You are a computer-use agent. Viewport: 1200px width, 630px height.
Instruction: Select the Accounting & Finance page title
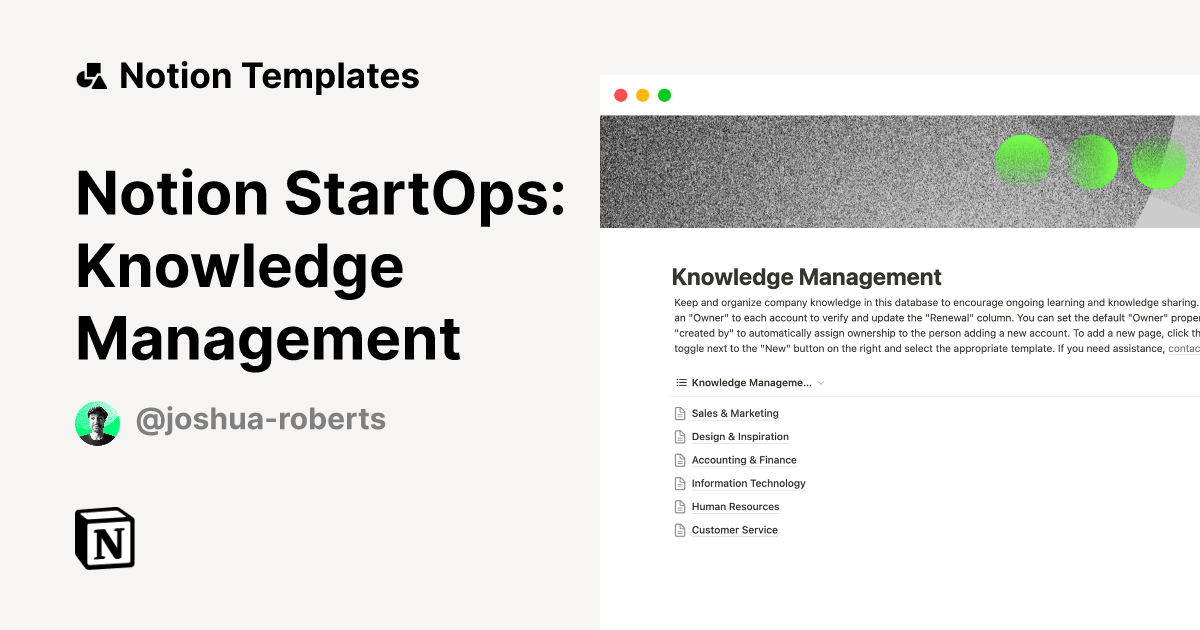[744, 461]
